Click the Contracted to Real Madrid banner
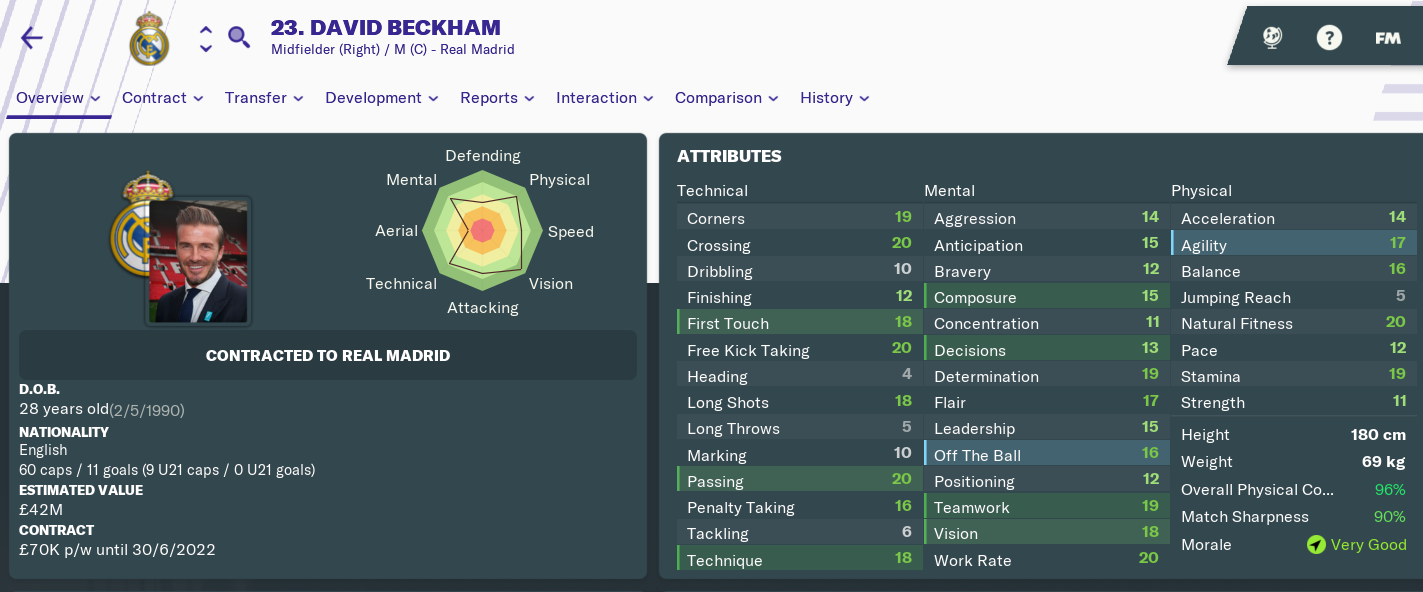 tap(328, 355)
